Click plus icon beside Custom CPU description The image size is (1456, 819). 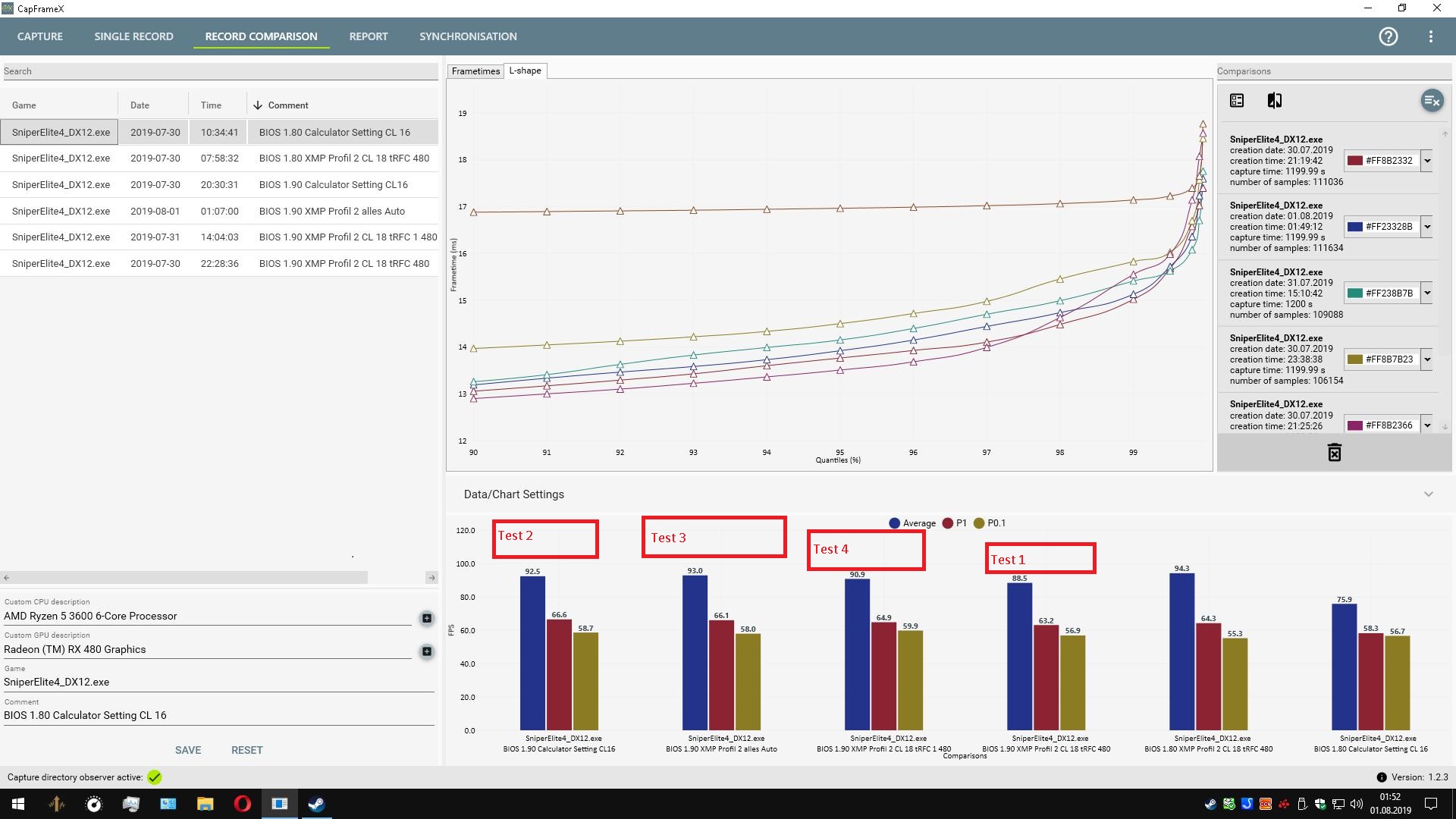click(427, 618)
